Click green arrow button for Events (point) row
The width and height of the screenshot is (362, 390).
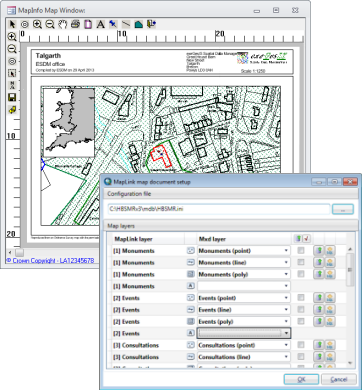[319, 298]
